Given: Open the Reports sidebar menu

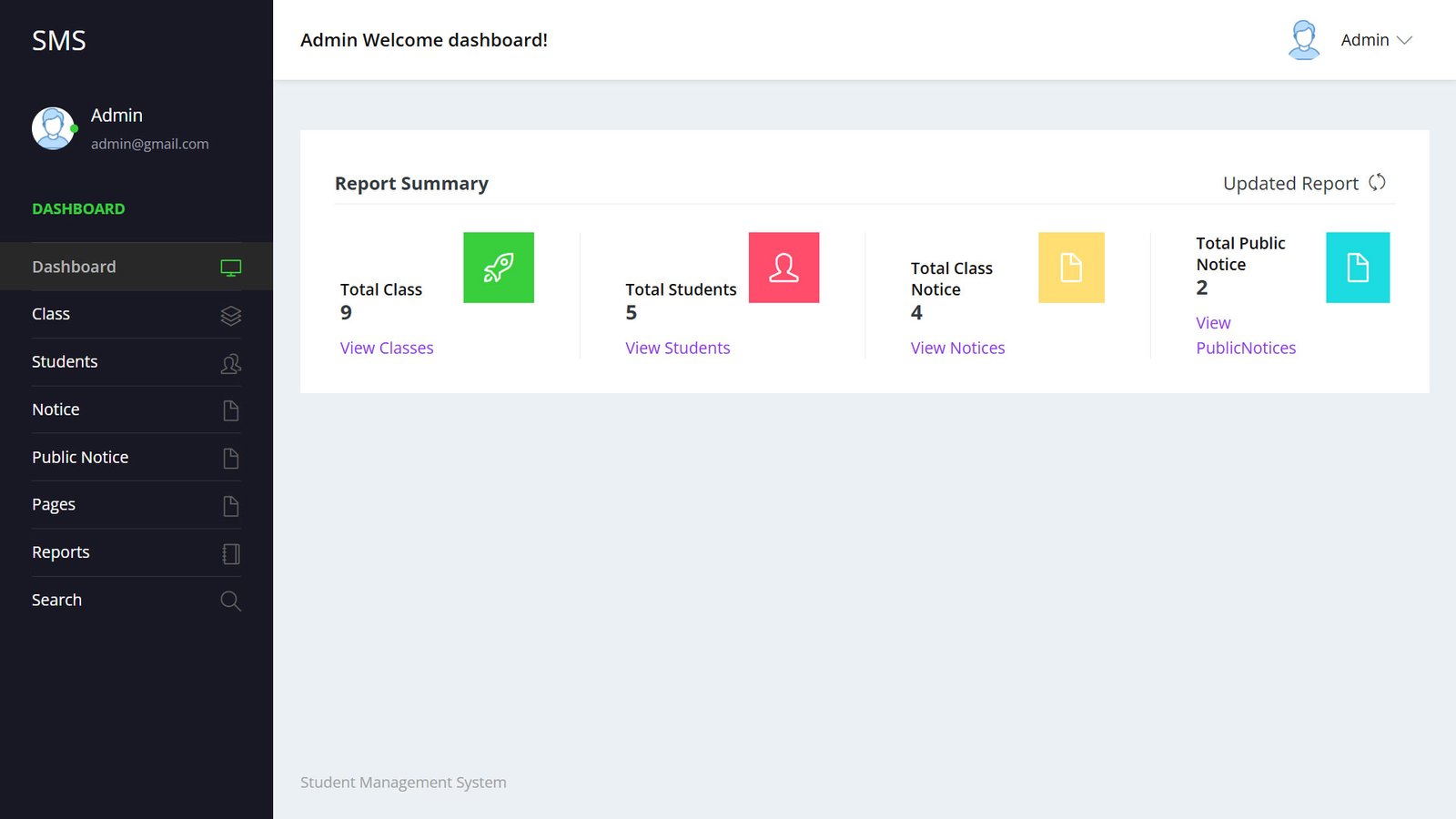Looking at the screenshot, I should click(x=136, y=552).
